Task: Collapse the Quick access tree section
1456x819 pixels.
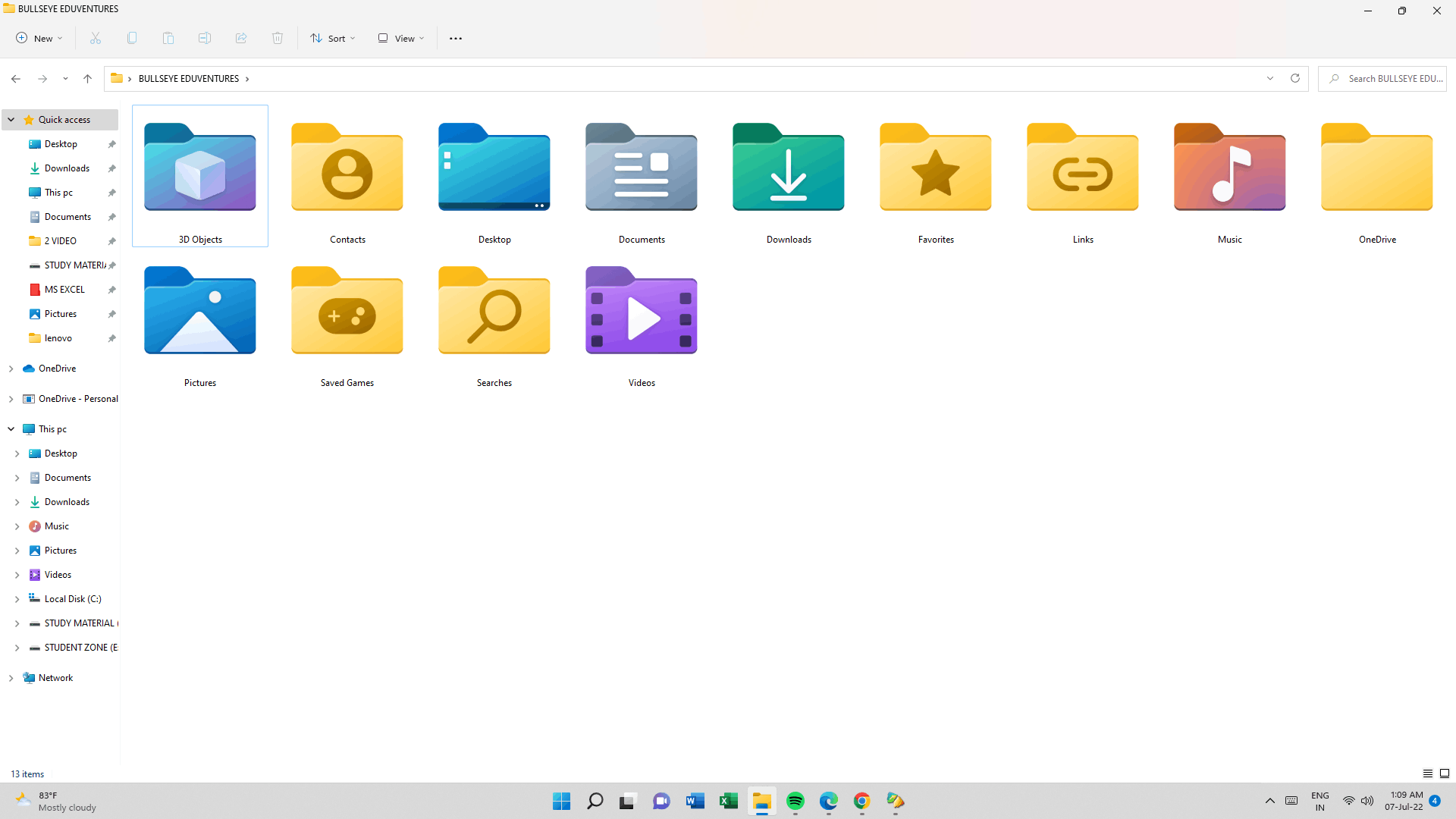Action: [x=11, y=120]
